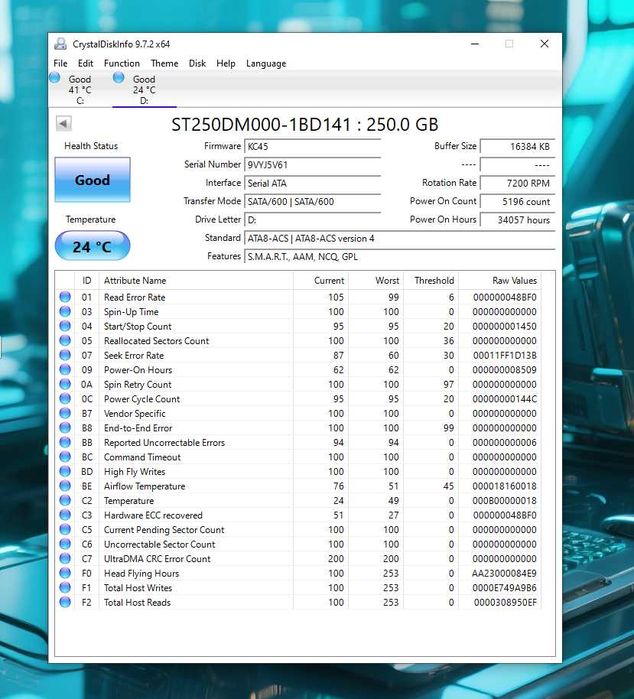Image resolution: width=634 pixels, height=699 pixels.
Task: Open the Function menu
Action: 122,63
